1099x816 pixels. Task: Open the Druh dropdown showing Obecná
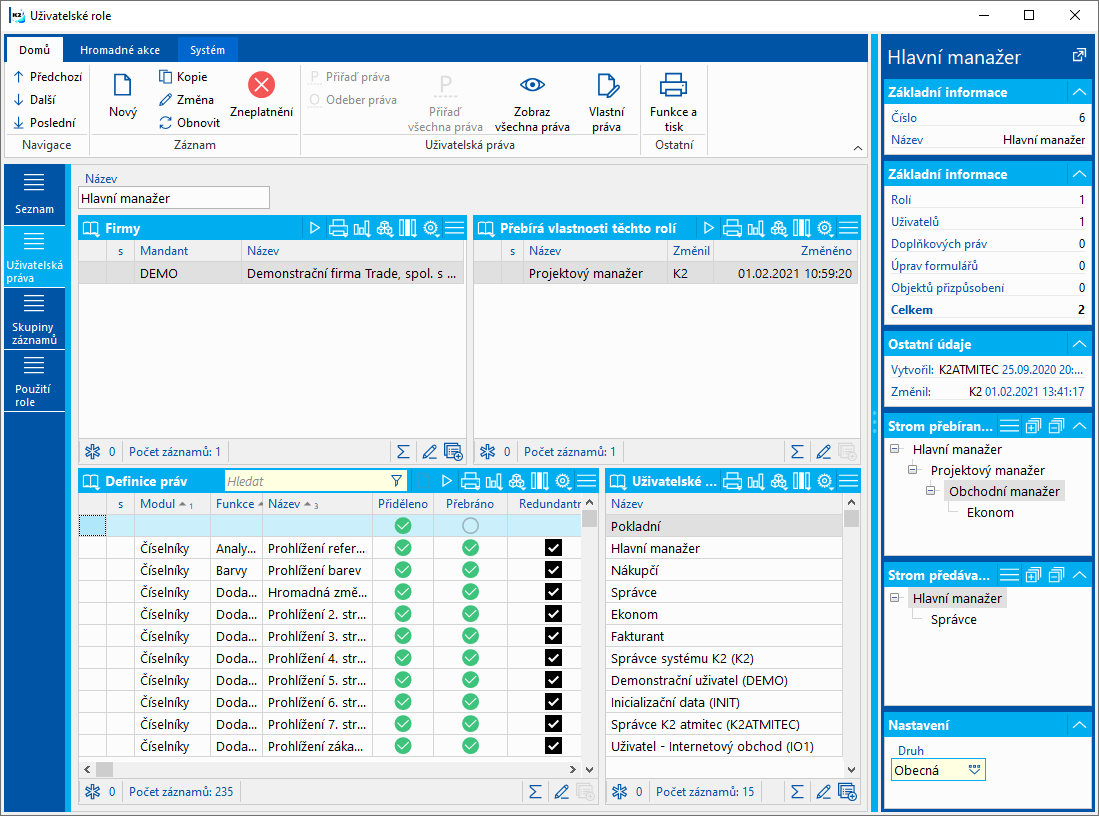[975, 769]
